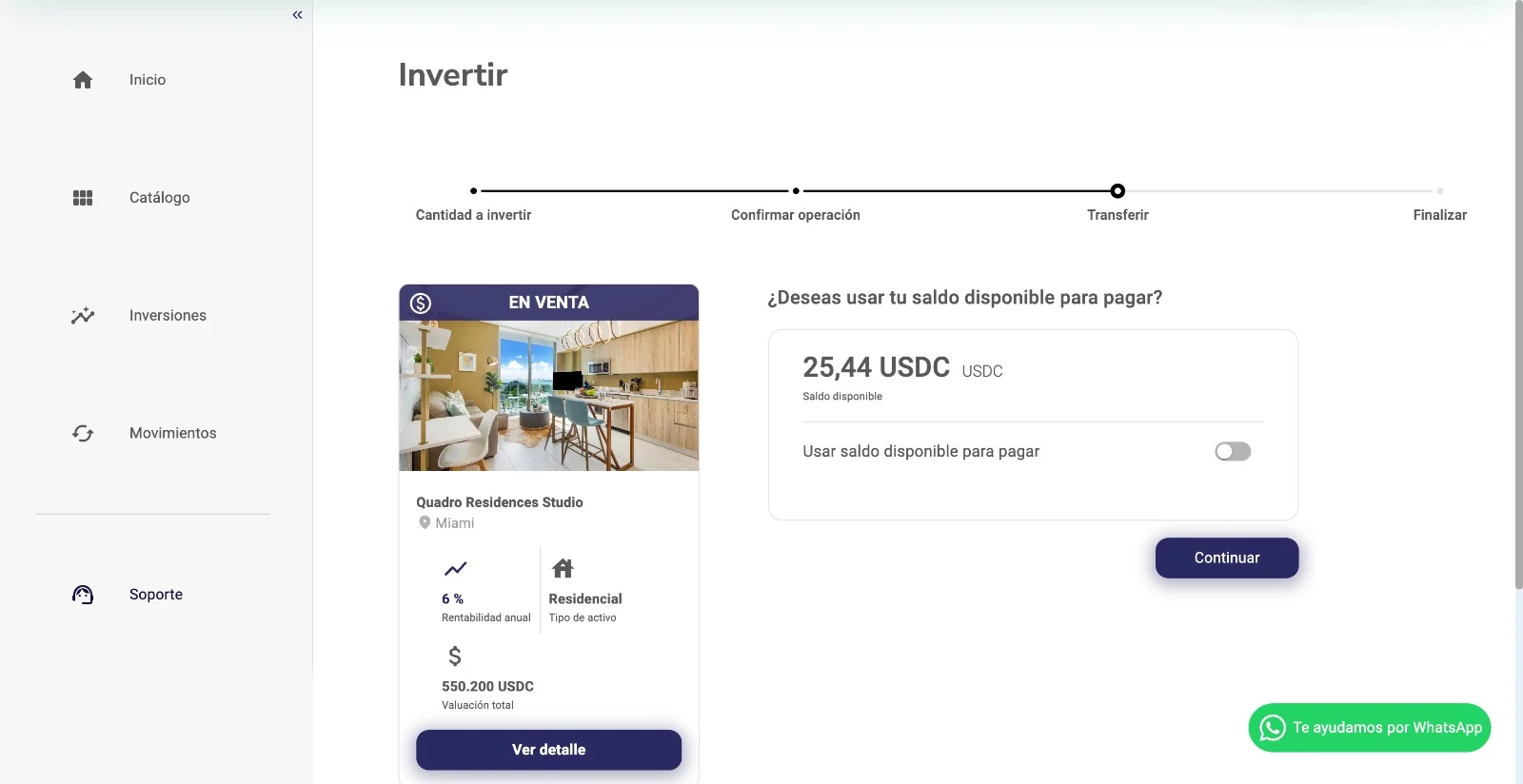Select the Catálogo grid icon

tap(82, 197)
